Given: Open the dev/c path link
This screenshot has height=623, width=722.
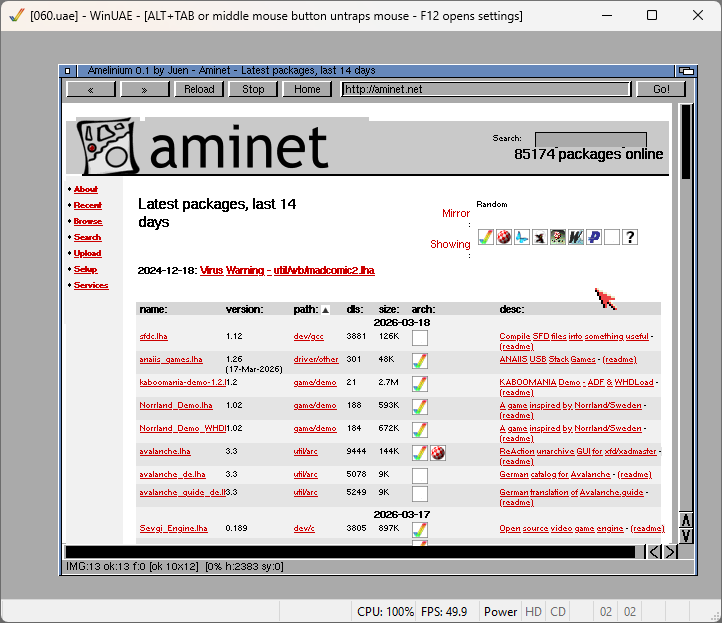Looking at the screenshot, I should (304, 528).
